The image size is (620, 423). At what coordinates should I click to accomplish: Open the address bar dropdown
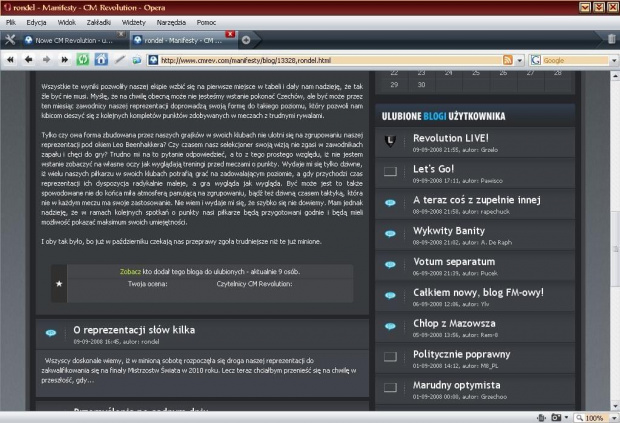coord(520,60)
